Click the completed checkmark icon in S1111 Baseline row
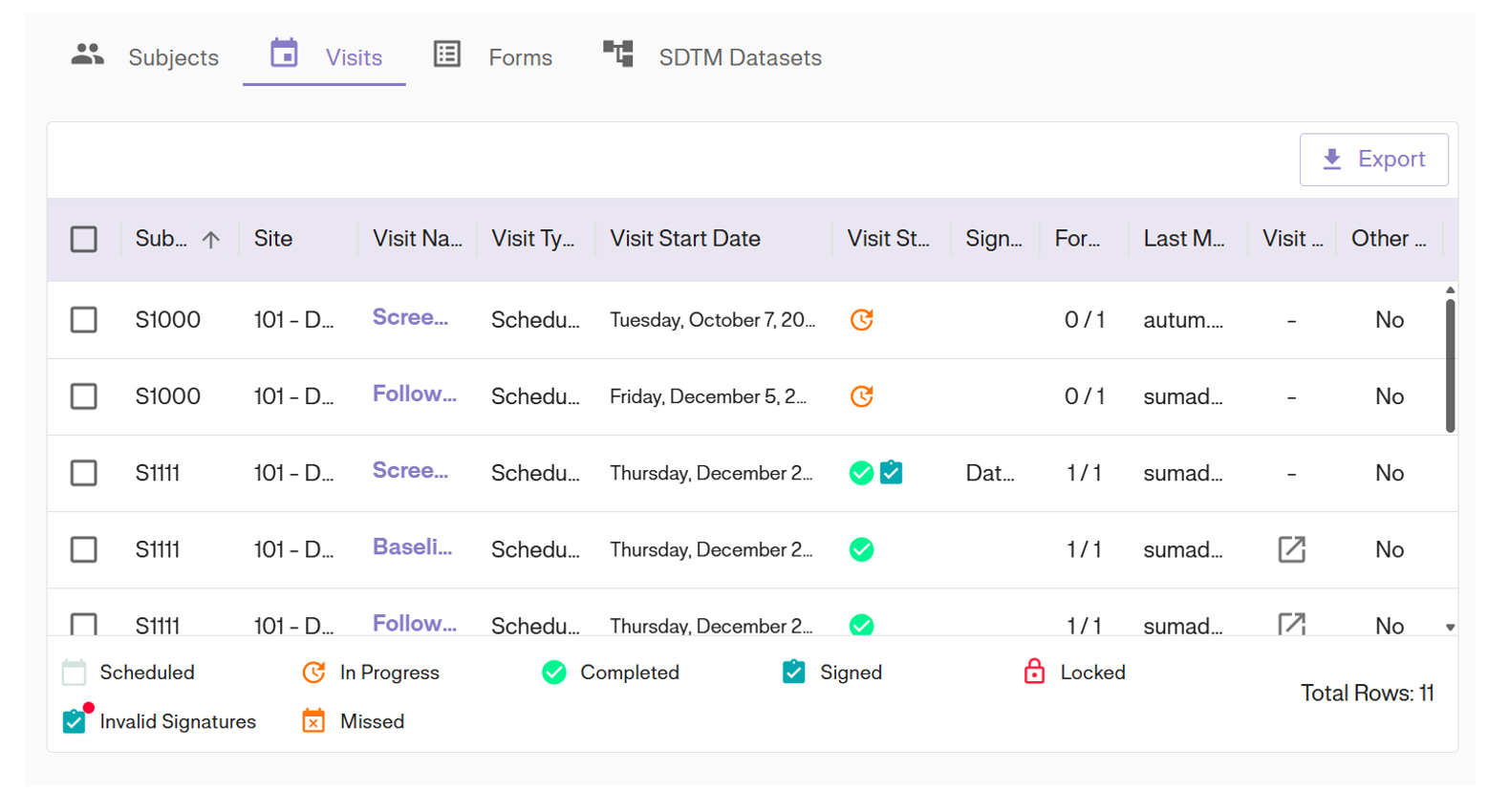The width and height of the screenshot is (1488, 812). click(861, 549)
